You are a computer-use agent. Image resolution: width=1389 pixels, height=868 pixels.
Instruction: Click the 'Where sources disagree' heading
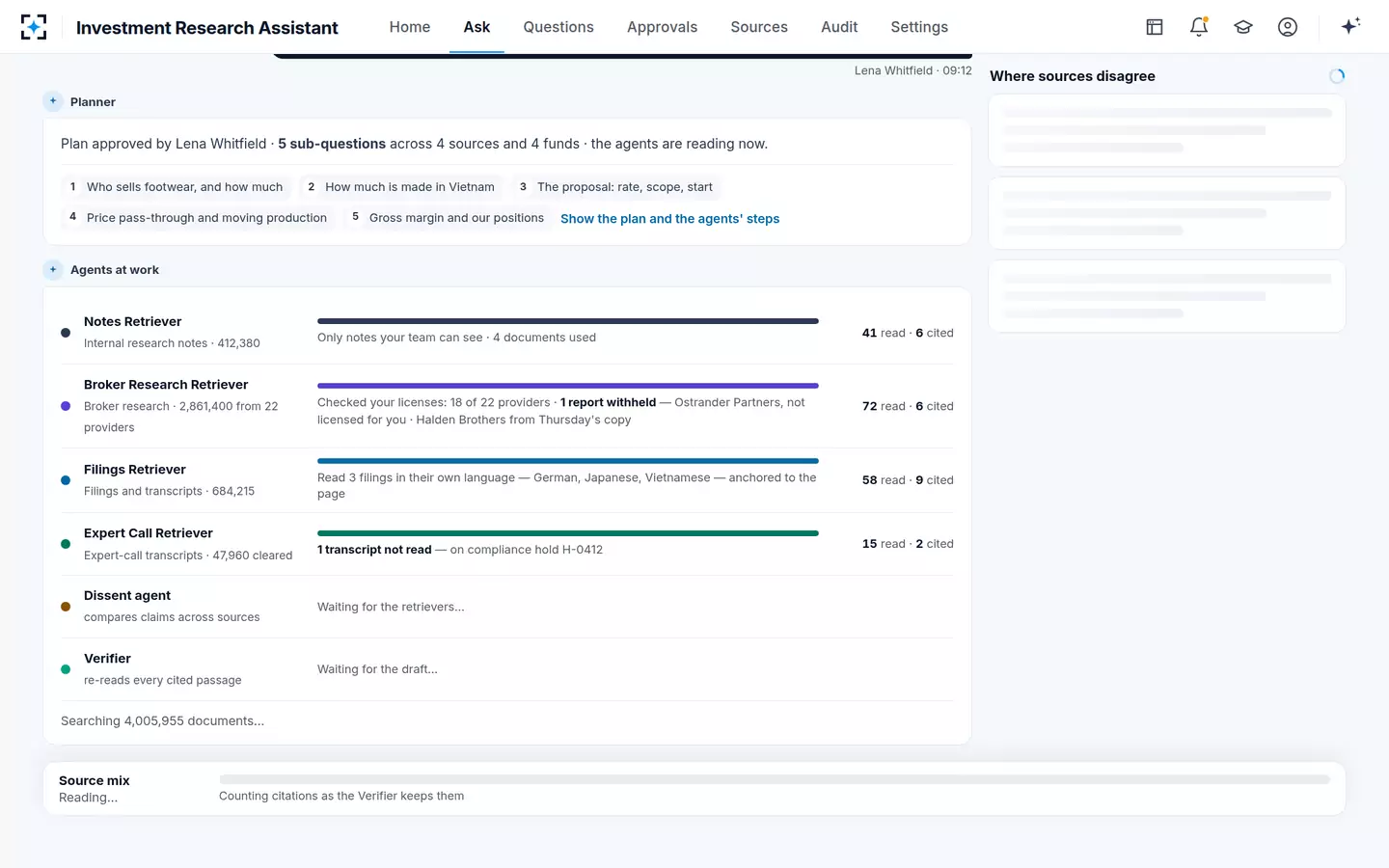click(x=1073, y=76)
